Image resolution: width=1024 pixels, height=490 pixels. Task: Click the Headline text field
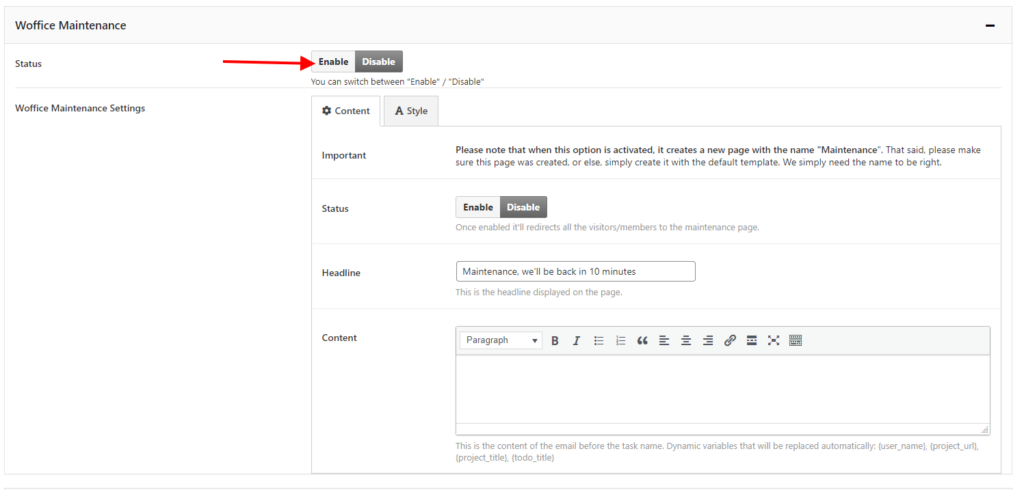pyautogui.click(x=575, y=272)
